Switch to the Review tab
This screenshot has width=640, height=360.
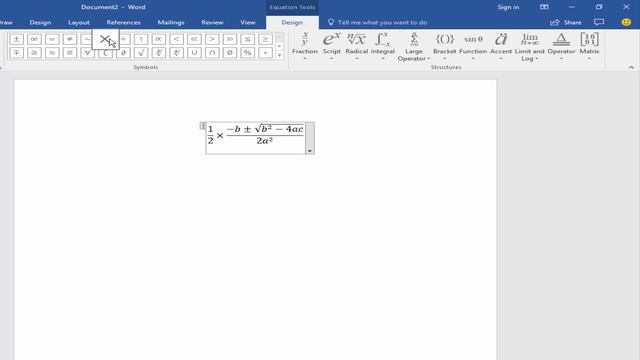(x=212, y=22)
